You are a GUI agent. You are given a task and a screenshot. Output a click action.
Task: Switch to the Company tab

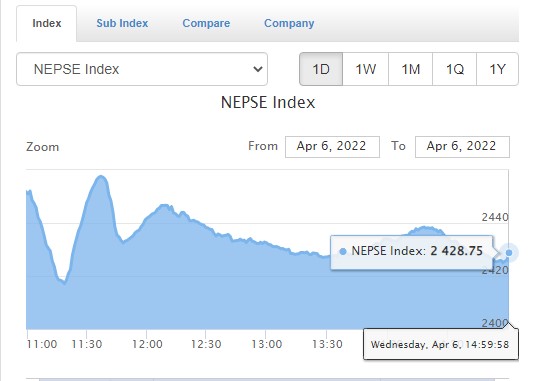coord(289,23)
